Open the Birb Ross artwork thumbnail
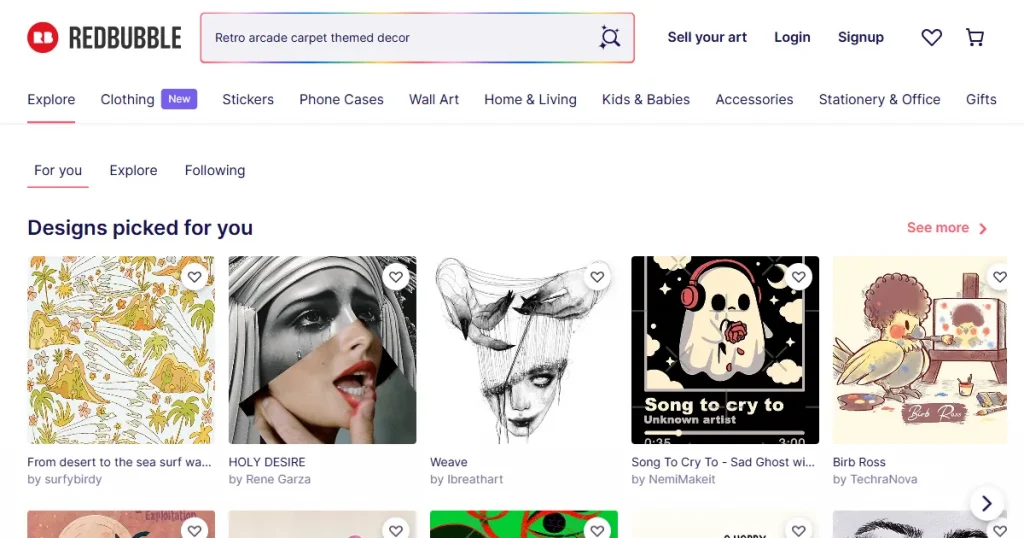1024x538 pixels. tap(920, 350)
